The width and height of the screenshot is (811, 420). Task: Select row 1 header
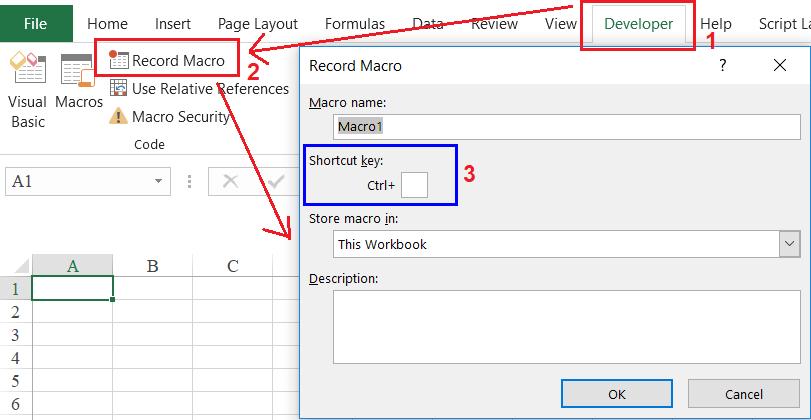[x=16, y=288]
